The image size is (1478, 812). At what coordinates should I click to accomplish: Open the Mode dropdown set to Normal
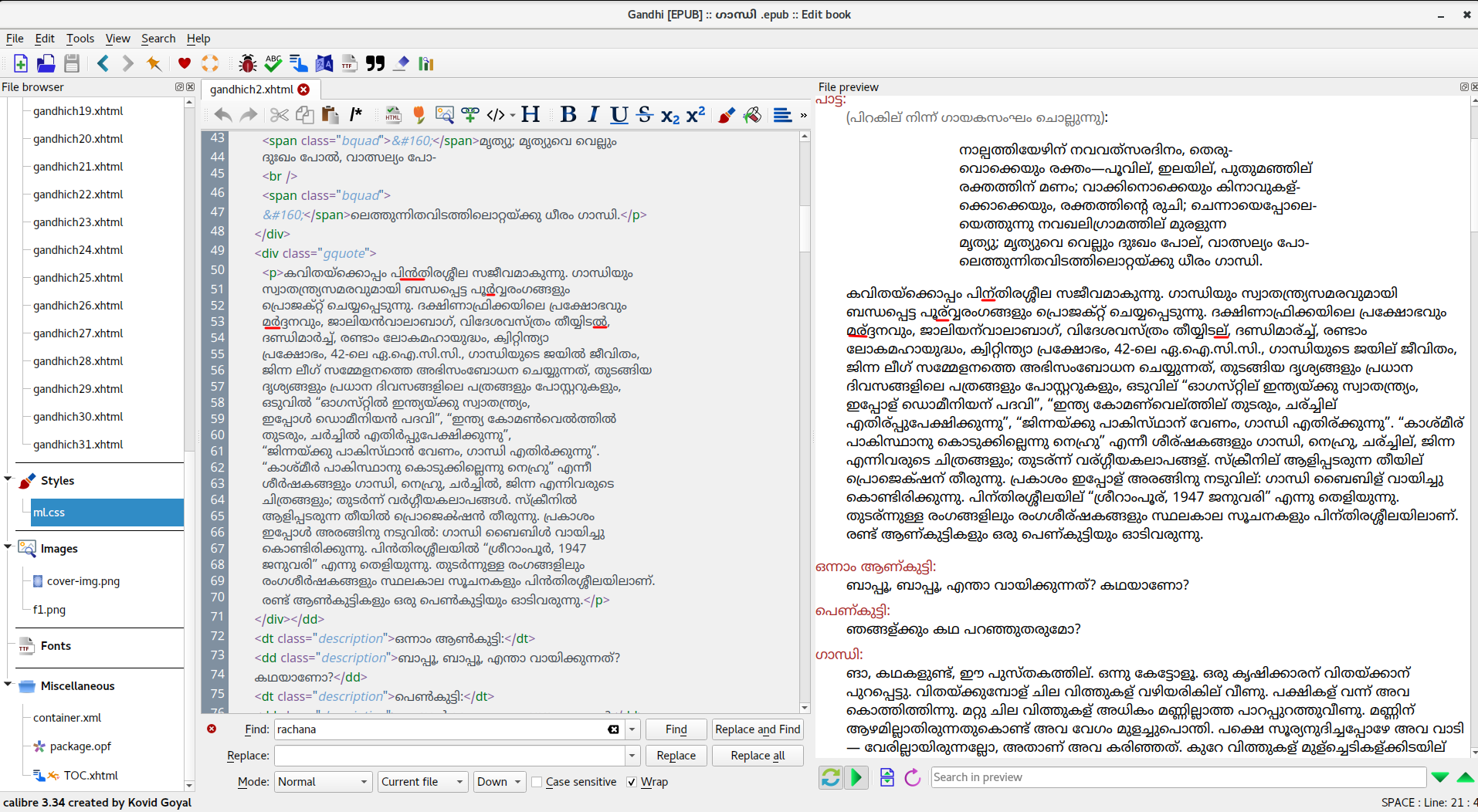click(x=324, y=782)
